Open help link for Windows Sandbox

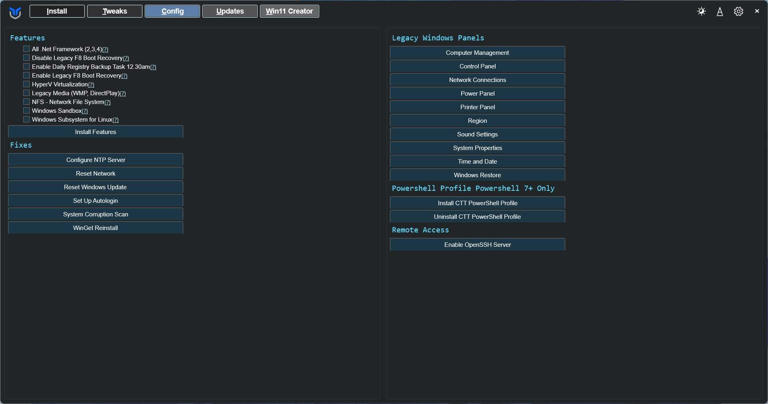pyautogui.click(x=85, y=111)
